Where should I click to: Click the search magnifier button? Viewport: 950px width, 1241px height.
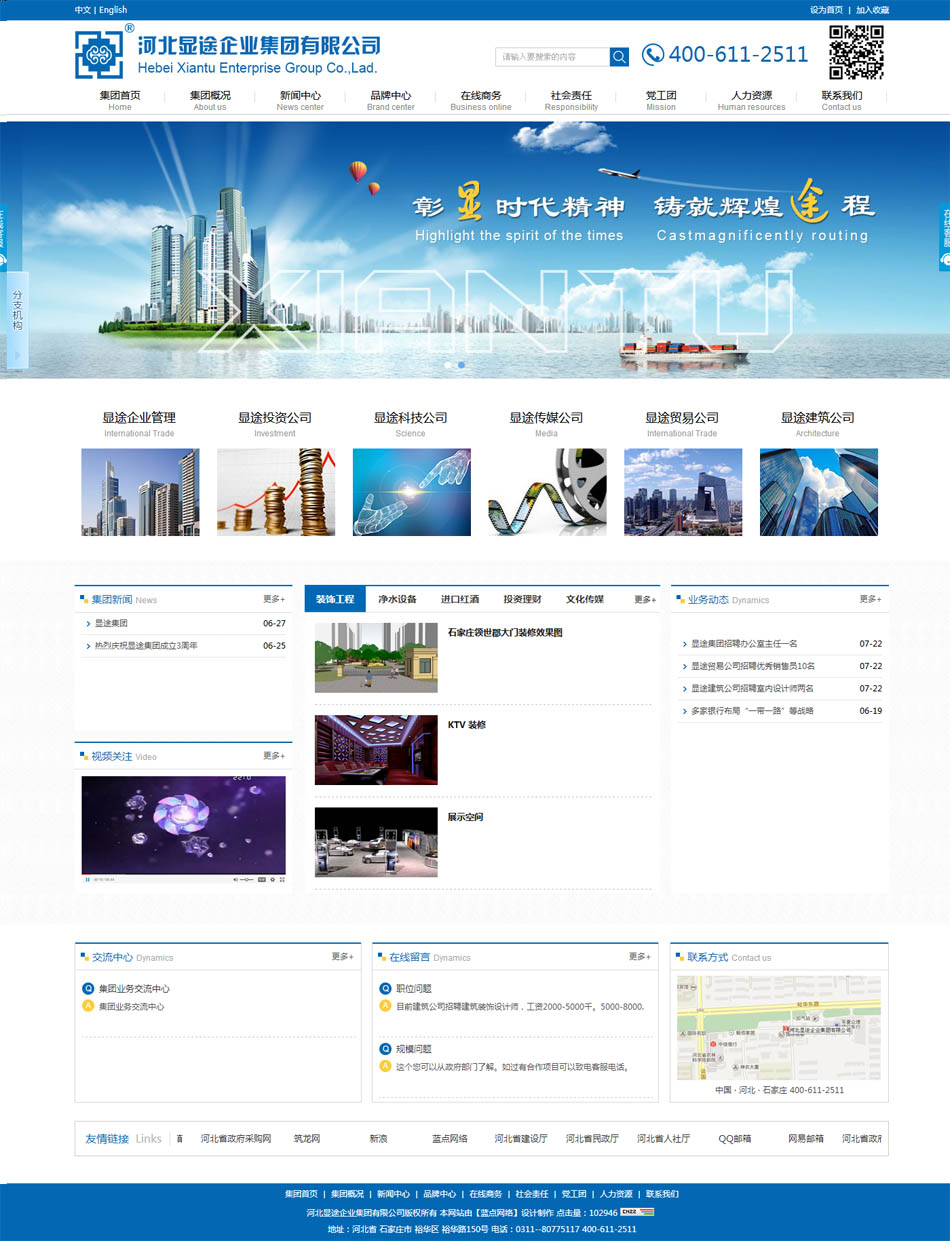pyautogui.click(x=619, y=57)
